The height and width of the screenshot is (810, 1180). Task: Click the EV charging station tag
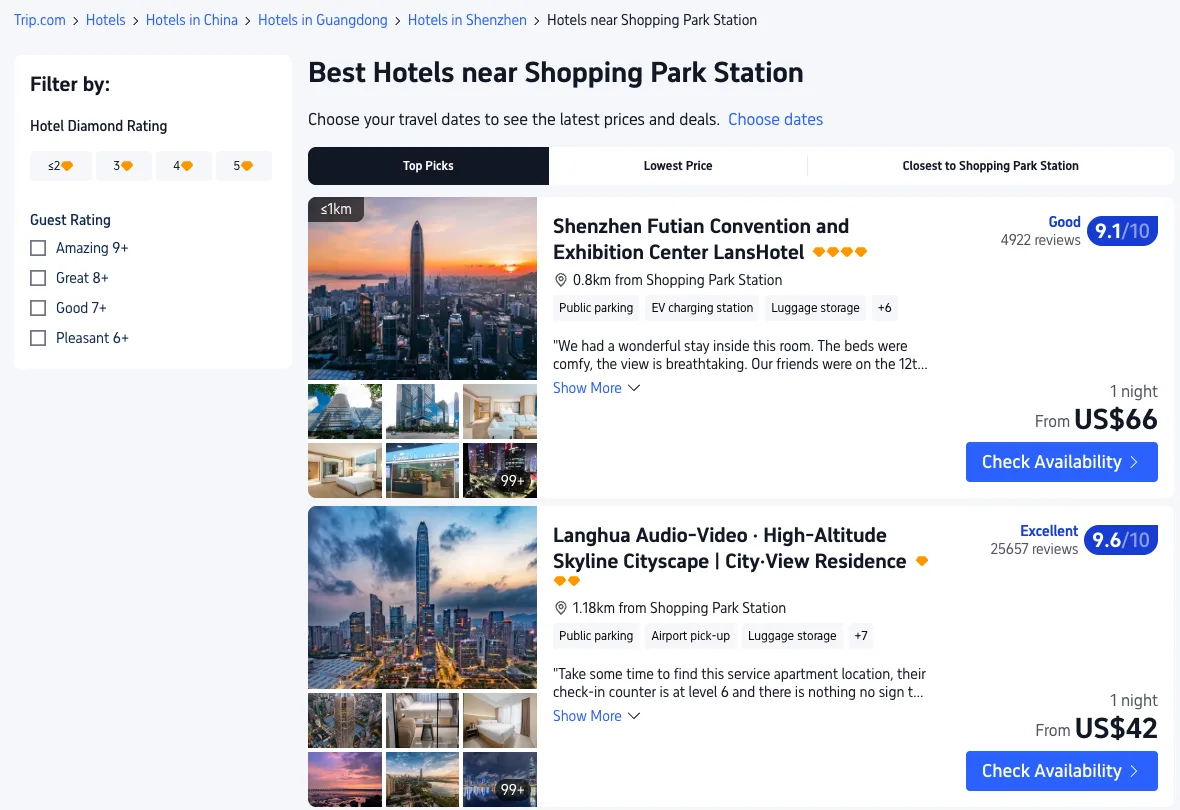coord(702,308)
